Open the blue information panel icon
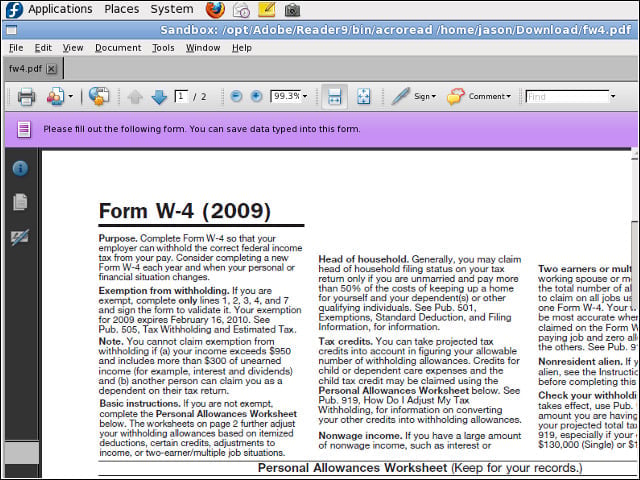The height and width of the screenshot is (480, 640). pos(20,168)
